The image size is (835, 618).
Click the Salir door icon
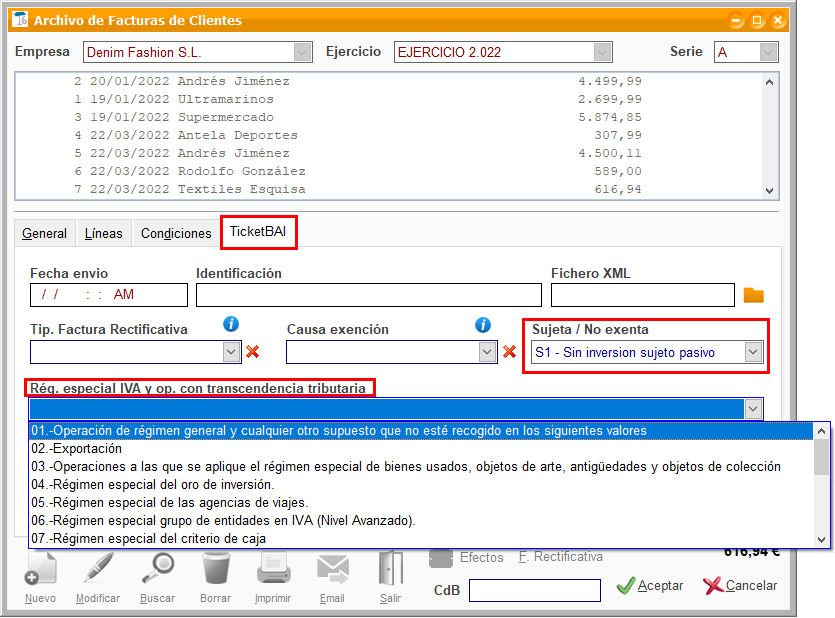390,572
